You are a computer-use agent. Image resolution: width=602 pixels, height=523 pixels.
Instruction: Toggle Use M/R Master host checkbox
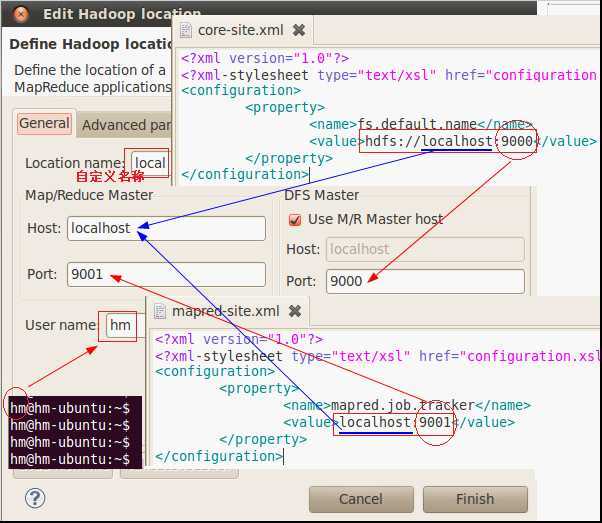coord(294,220)
